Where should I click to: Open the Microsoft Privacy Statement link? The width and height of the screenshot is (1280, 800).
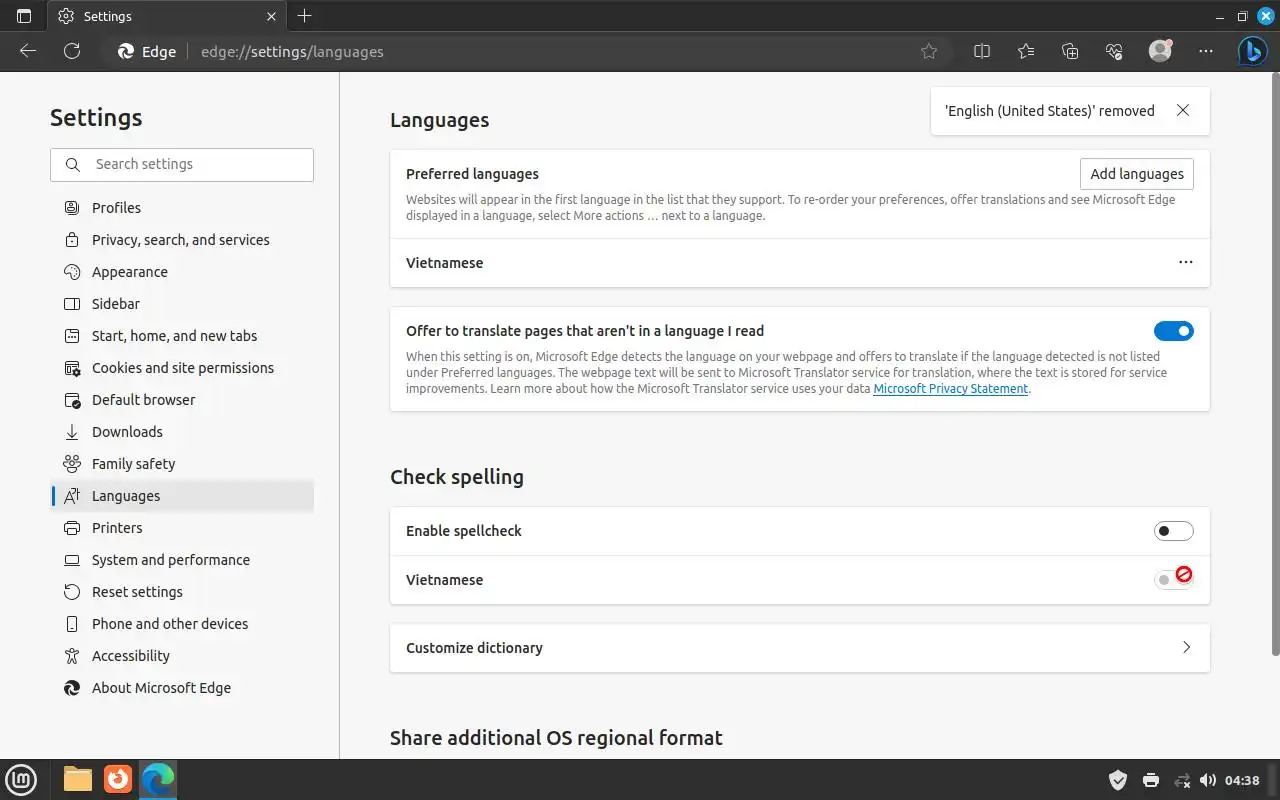(950, 389)
